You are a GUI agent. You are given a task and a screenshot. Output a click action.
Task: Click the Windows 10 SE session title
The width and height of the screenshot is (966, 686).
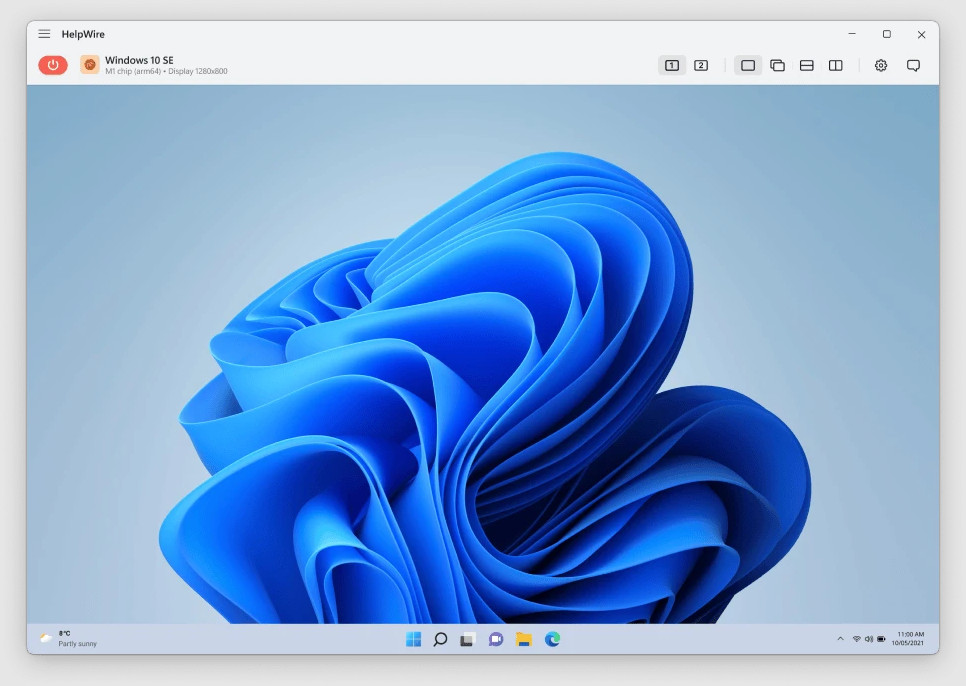click(139, 60)
